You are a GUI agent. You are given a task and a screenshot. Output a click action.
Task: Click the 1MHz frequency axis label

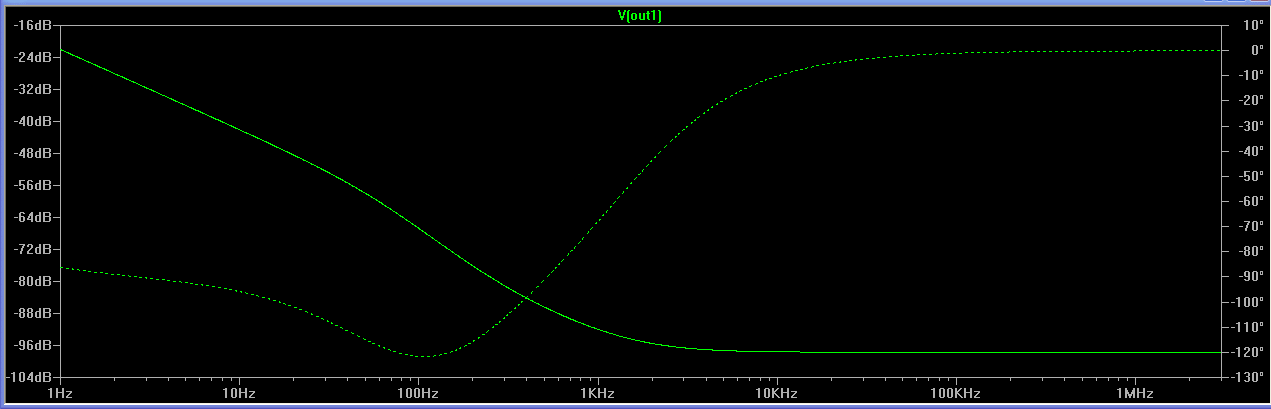click(x=1135, y=394)
